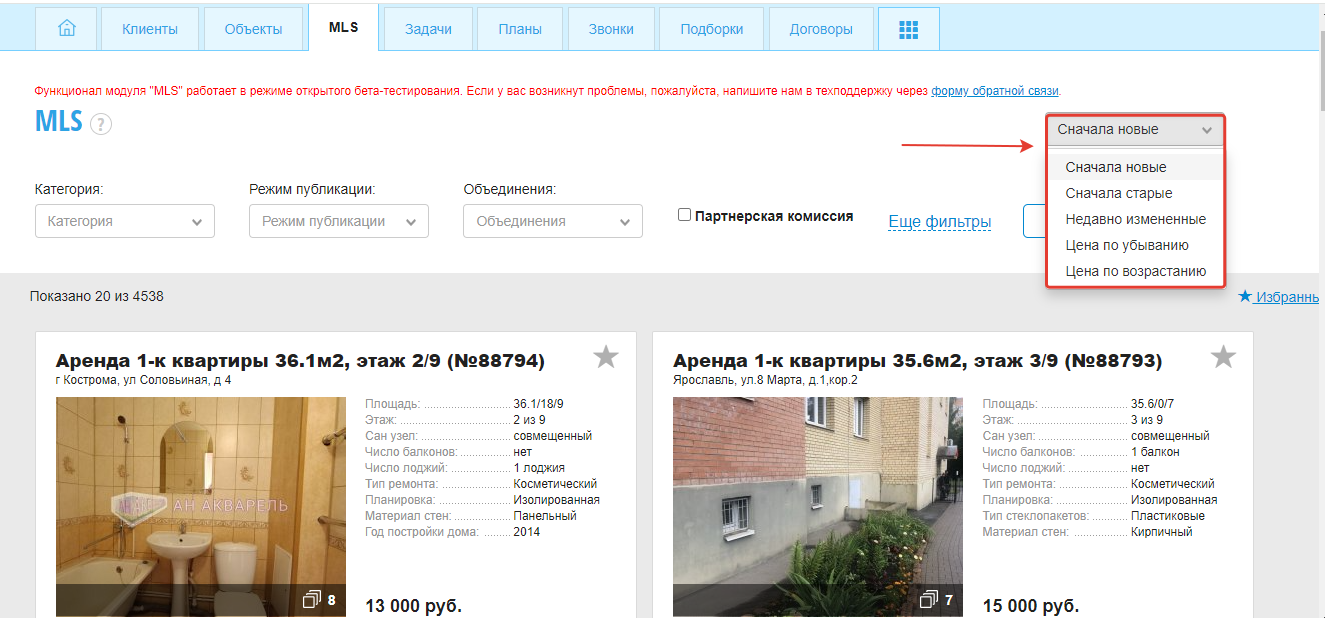
Task: Click the home icon tab
Action: coord(67,29)
